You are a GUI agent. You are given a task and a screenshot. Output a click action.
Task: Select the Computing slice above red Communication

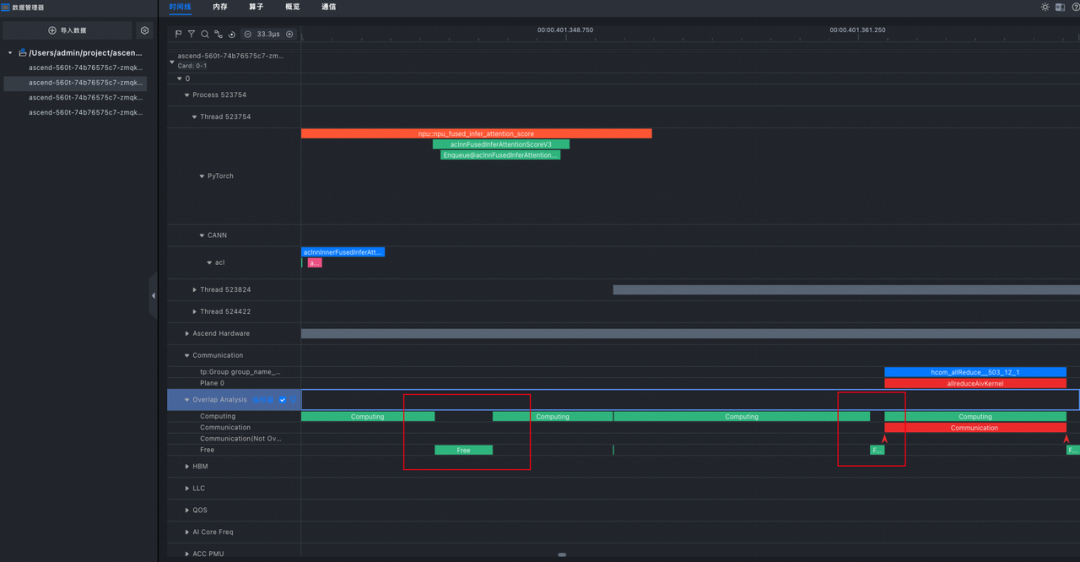(975, 417)
